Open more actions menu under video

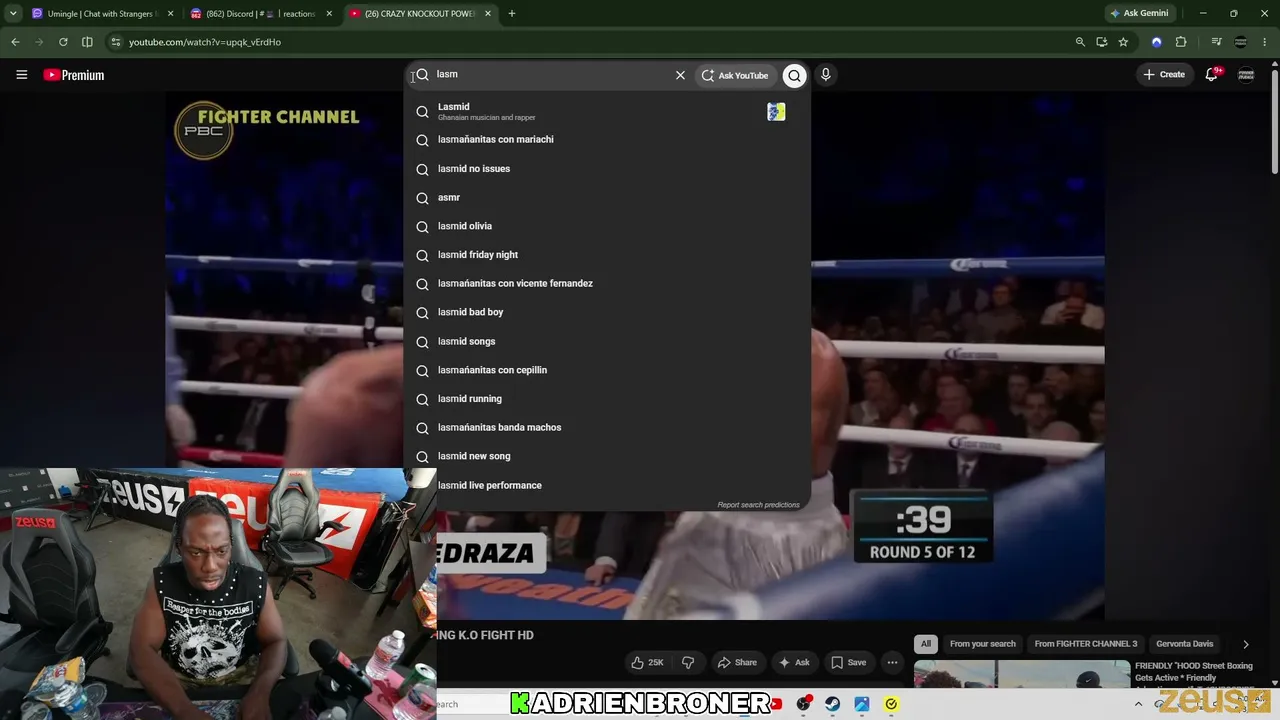tap(892, 662)
